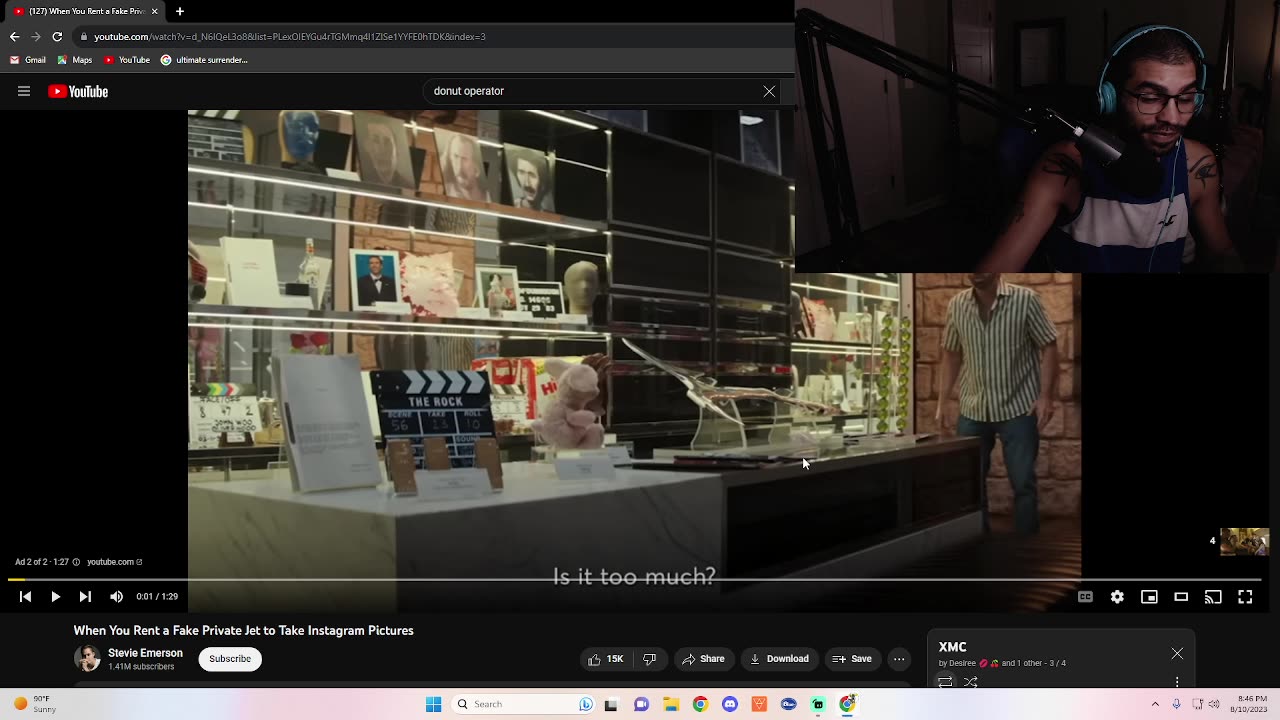Save the video to a playlist
The height and width of the screenshot is (720, 1280).
click(x=851, y=659)
